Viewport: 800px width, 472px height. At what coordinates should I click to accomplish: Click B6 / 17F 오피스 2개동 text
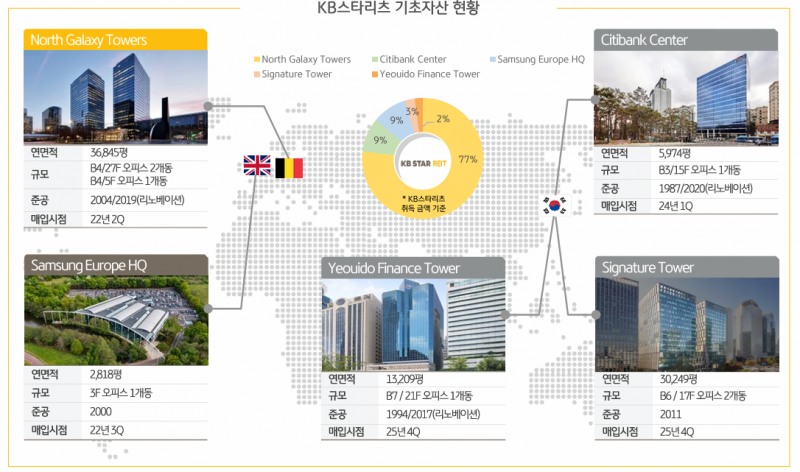[703, 395]
